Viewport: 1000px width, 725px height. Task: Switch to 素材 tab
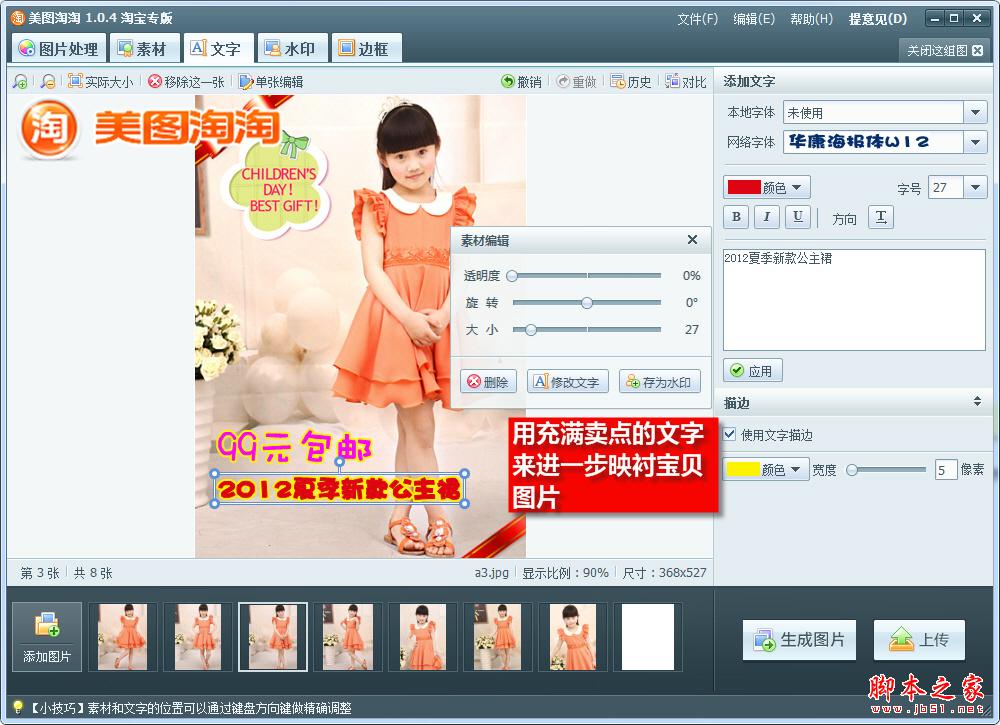(x=145, y=48)
